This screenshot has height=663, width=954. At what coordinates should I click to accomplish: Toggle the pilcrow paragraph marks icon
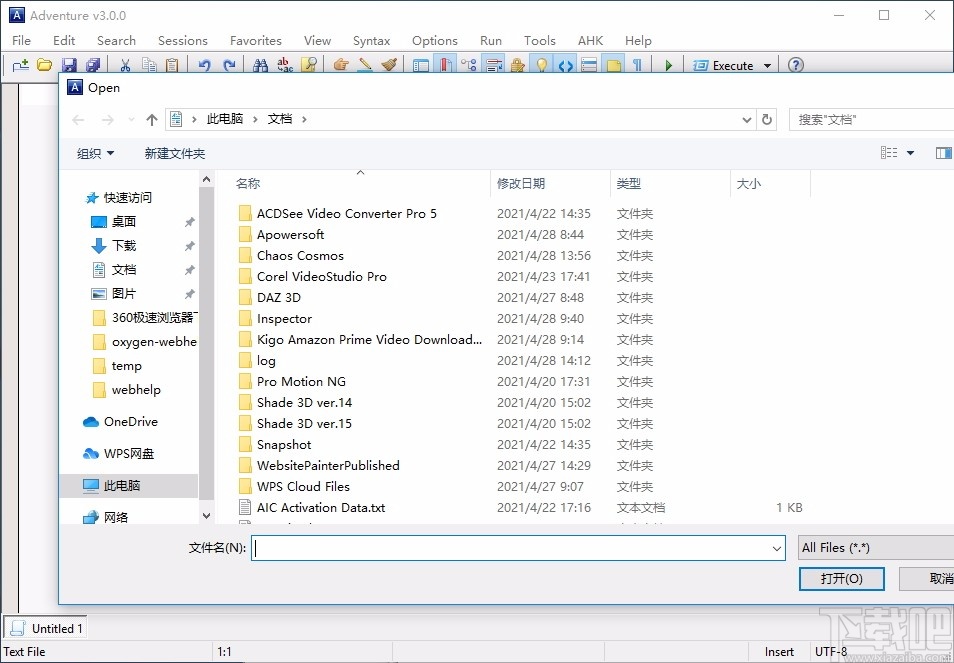(635, 64)
